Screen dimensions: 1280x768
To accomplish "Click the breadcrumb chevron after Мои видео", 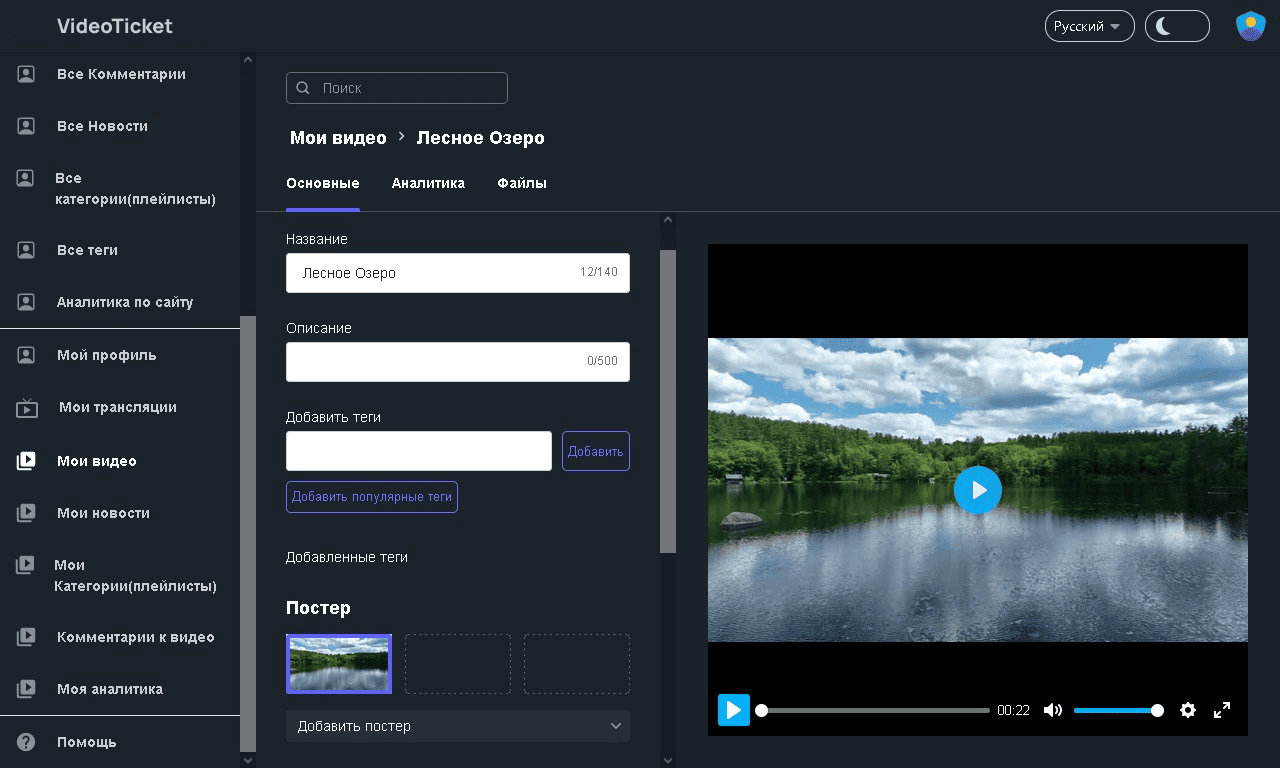I will (402, 137).
